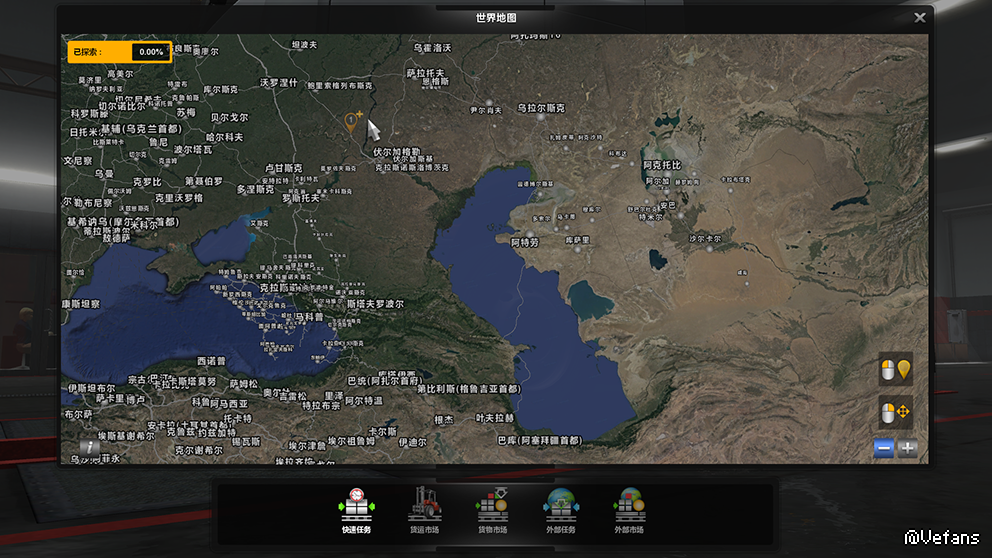992x558 pixels.
Task: Select the city 基辅 (乌克兰首都) on map
Action: (130, 129)
